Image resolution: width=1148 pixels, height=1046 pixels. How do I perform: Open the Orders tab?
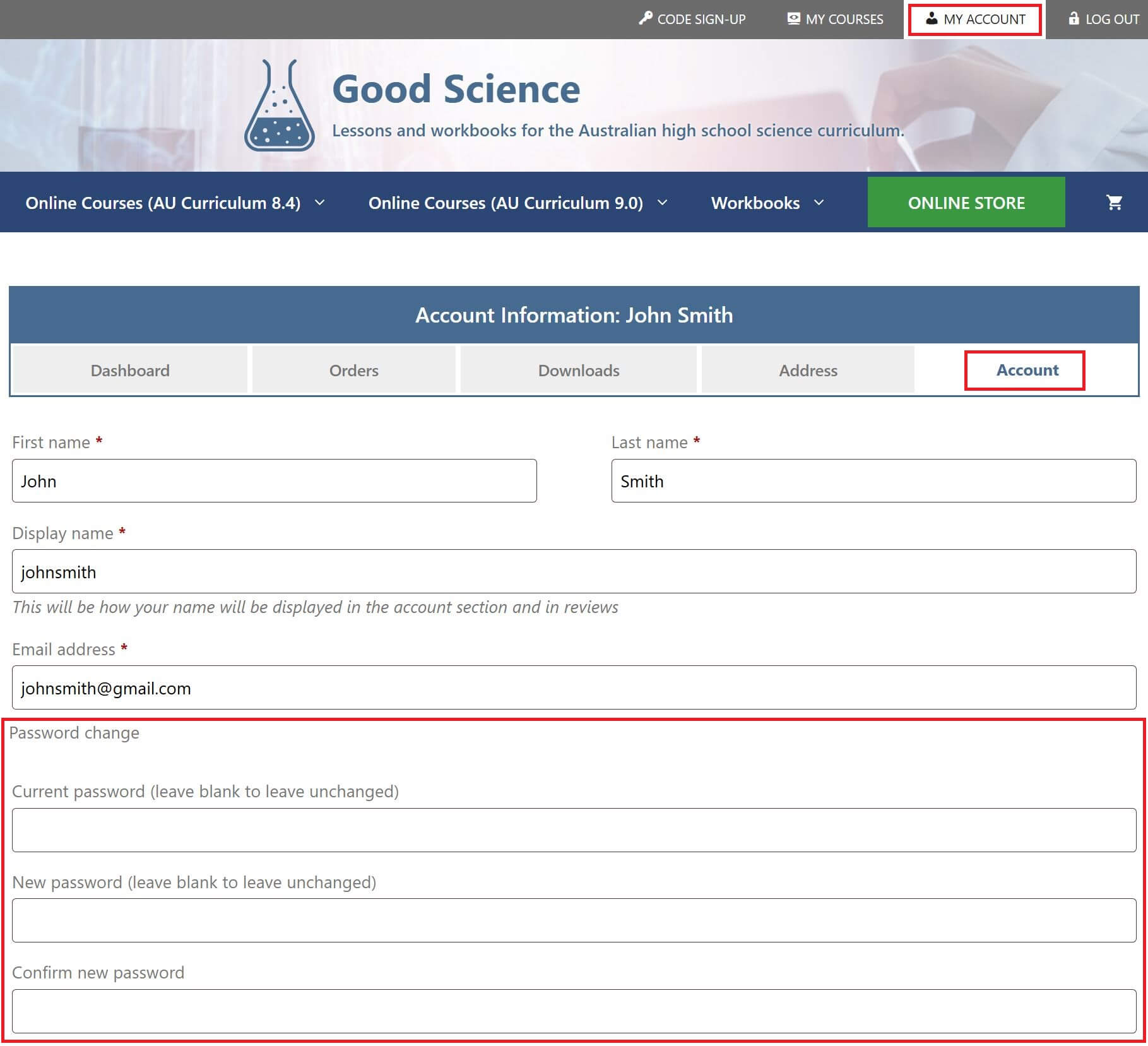353,370
